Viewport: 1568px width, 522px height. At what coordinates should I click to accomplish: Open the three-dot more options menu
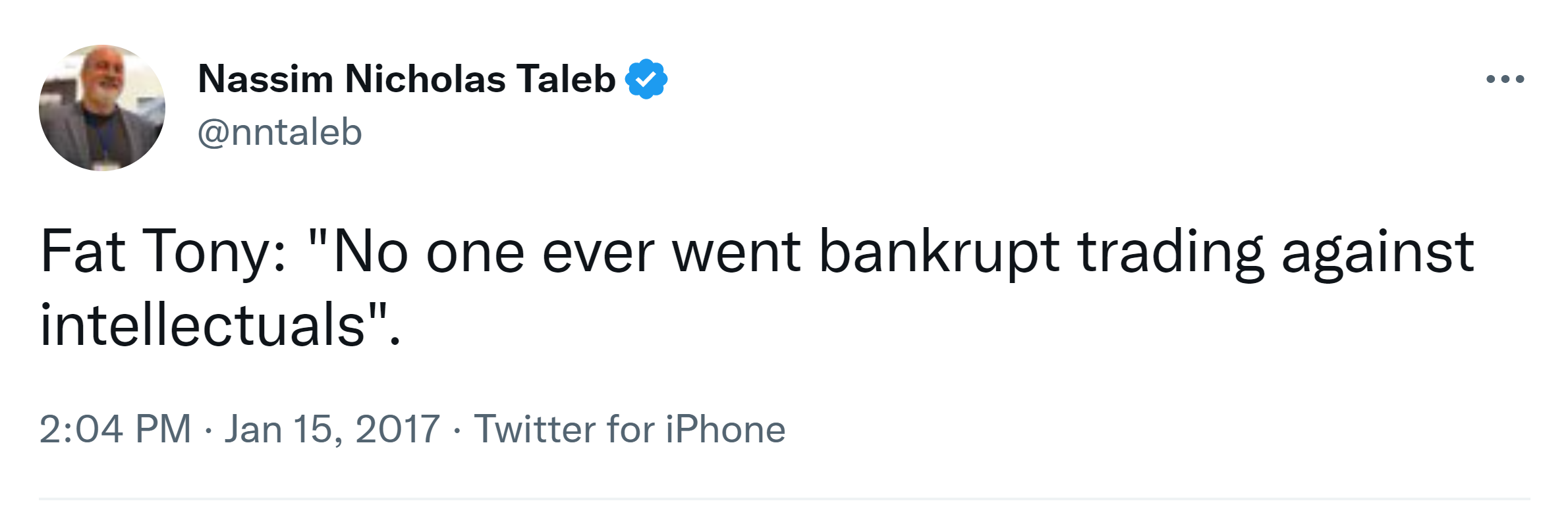[x=1505, y=80]
